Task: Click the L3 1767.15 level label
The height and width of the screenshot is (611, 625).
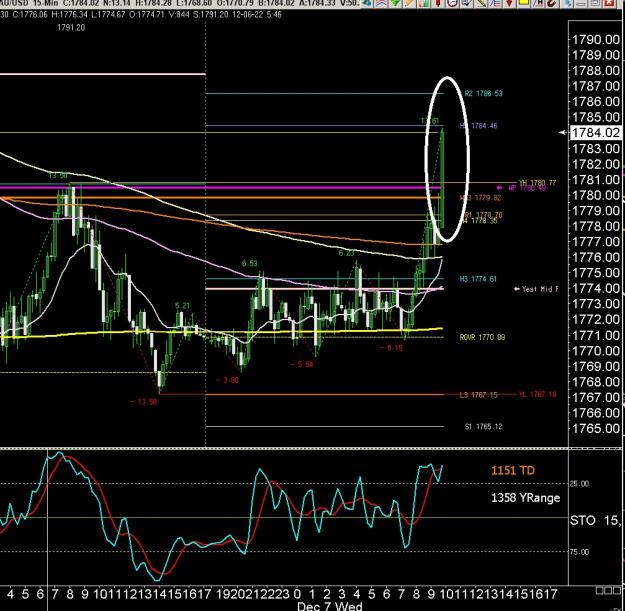Action: [478, 395]
